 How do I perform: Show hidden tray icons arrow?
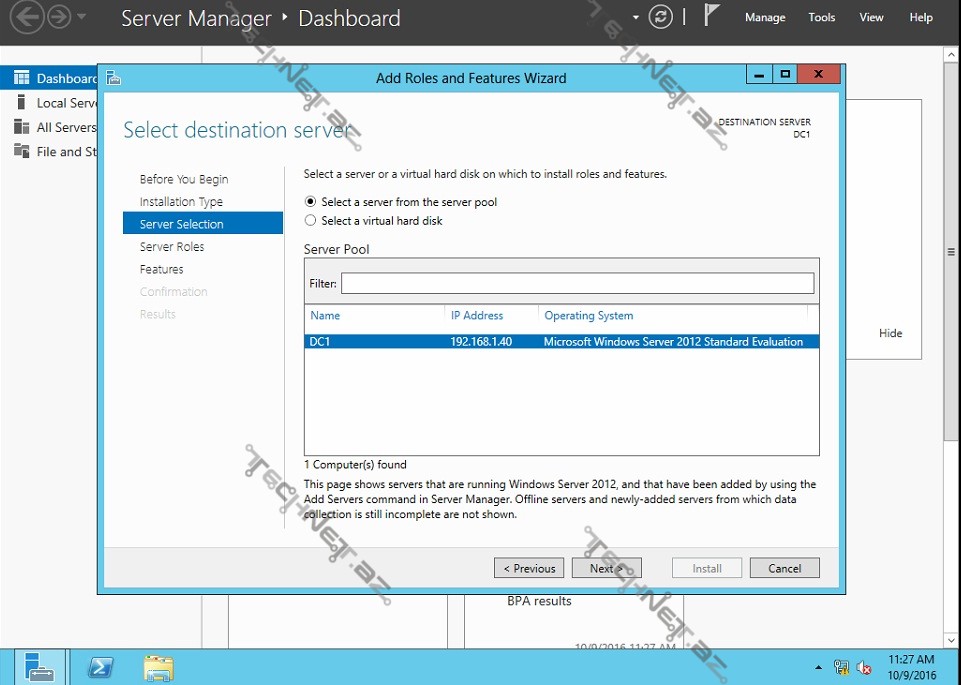click(x=819, y=667)
